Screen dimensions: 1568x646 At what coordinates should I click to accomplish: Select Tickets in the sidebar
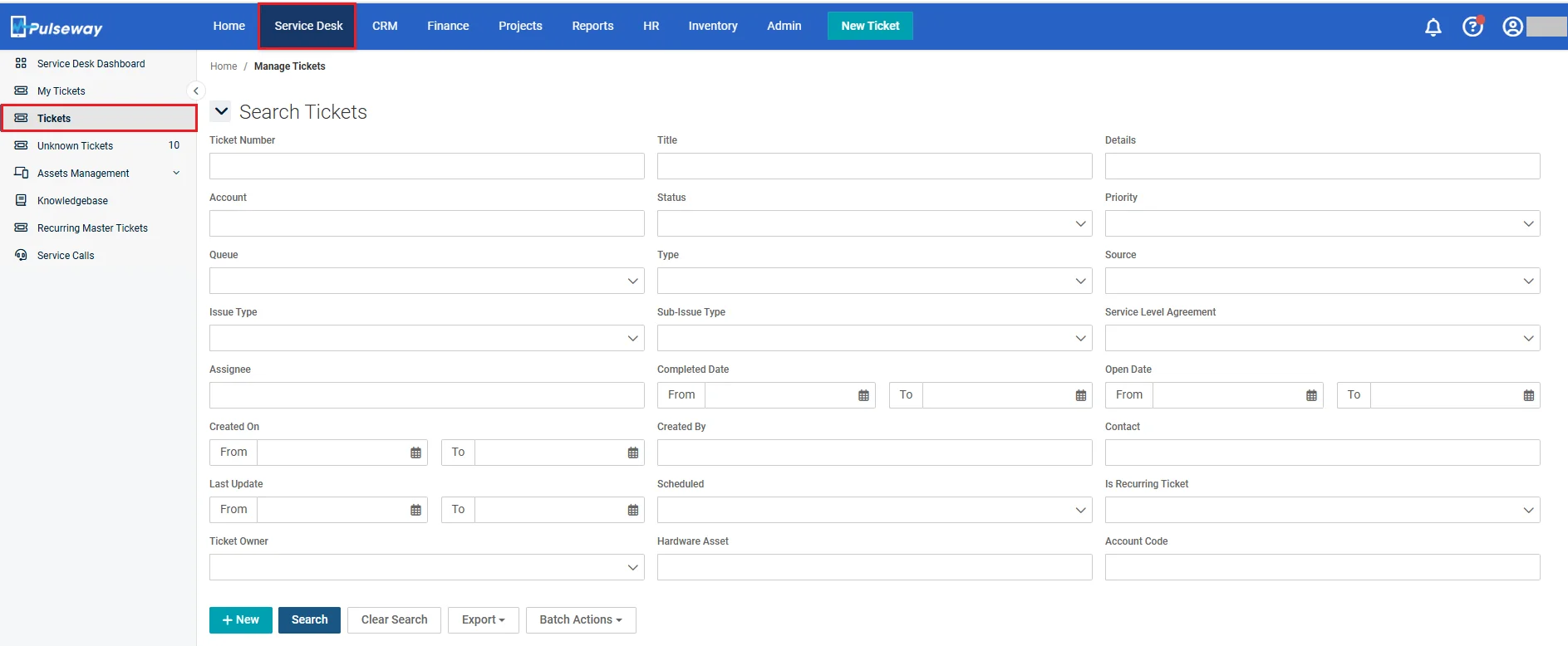click(99, 118)
